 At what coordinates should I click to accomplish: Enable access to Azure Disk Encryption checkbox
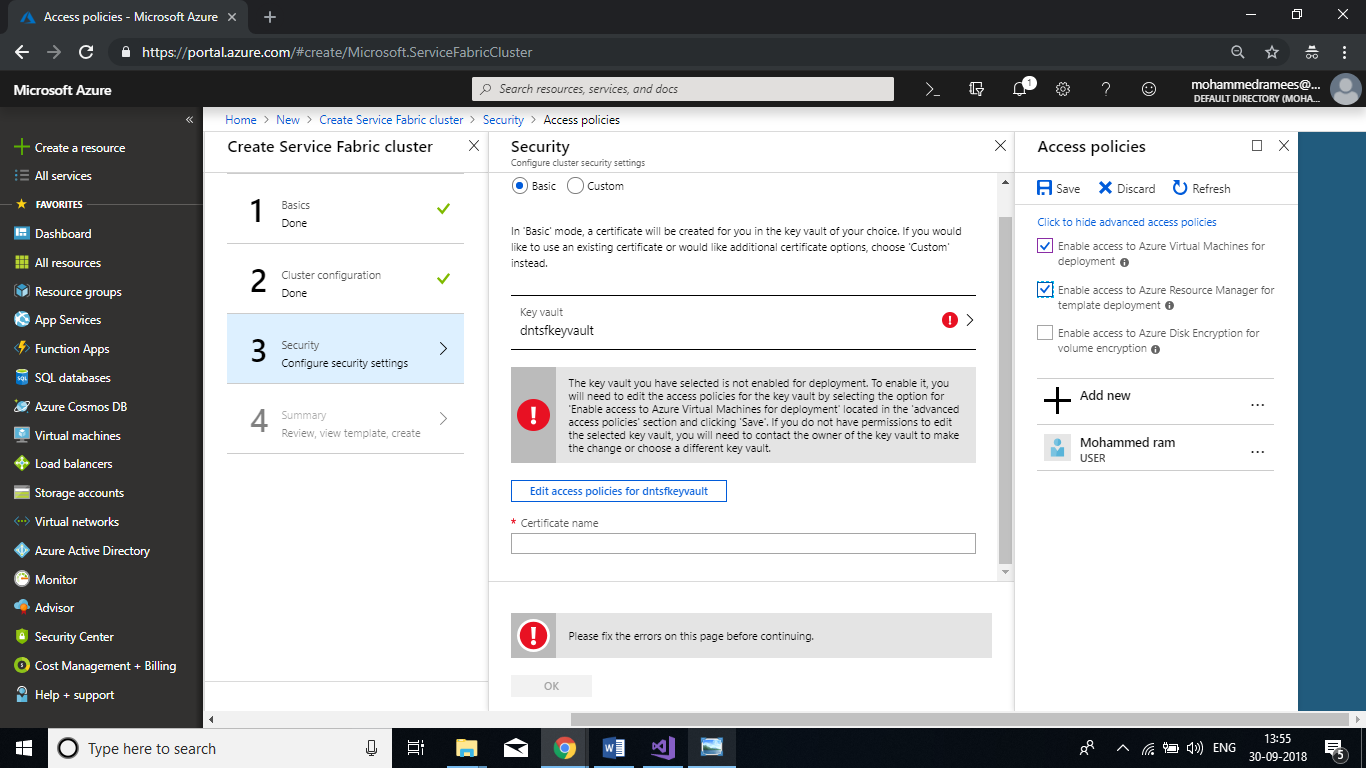tap(1045, 333)
